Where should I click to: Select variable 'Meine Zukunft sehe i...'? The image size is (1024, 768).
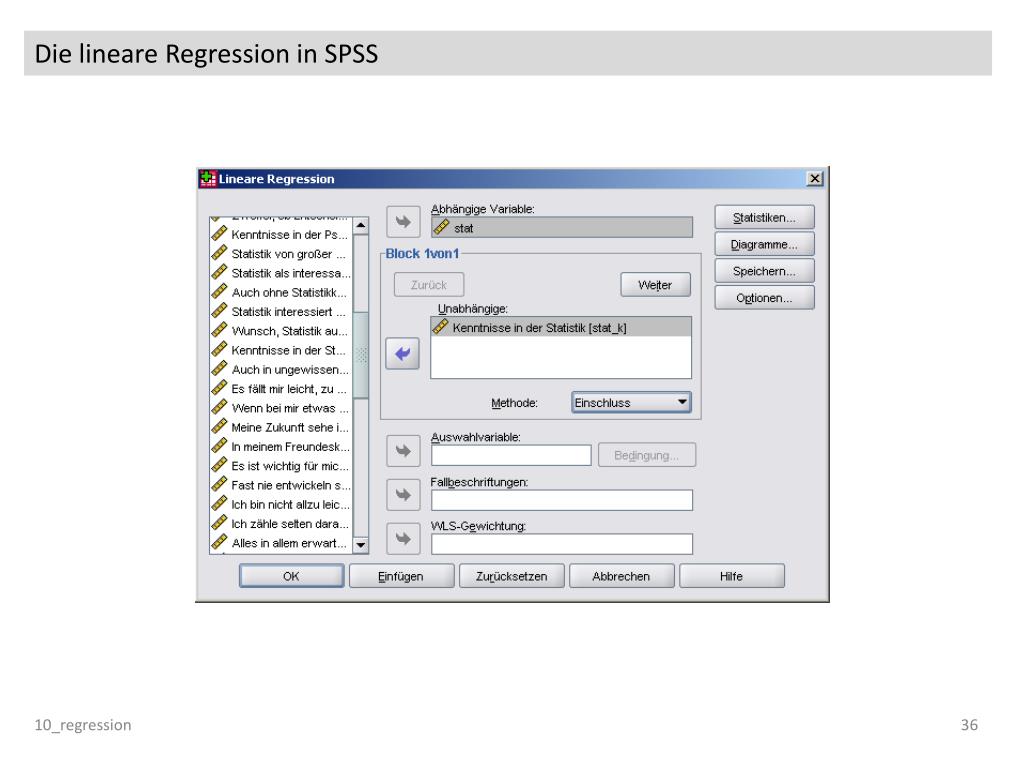(281, 427)
